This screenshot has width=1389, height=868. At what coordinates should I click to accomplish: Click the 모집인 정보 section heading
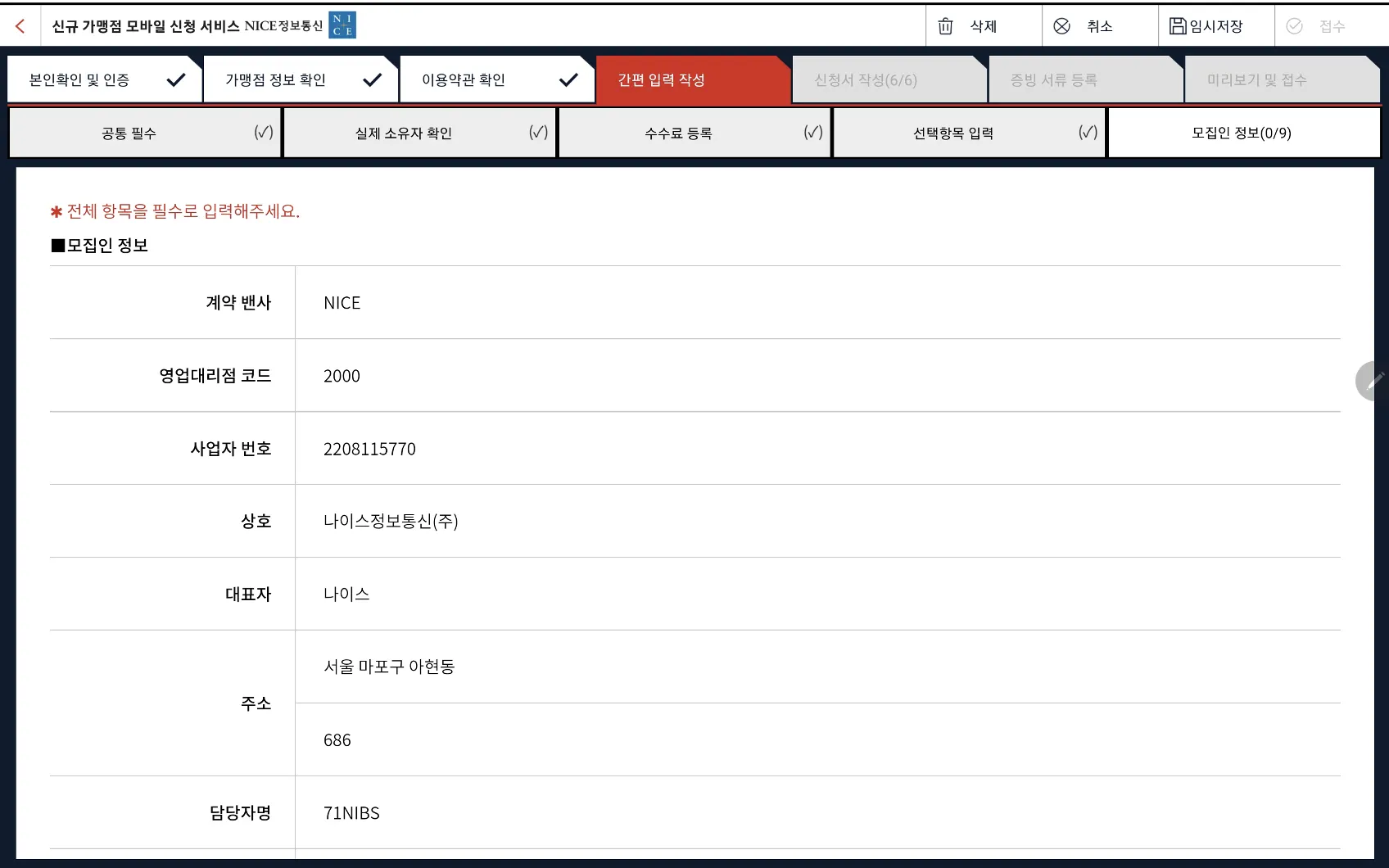click(100, 246)
